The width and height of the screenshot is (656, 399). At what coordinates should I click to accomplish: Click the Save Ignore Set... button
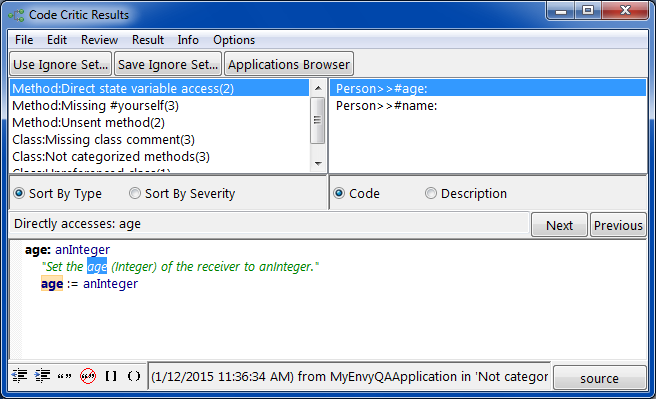coord(168,64)
